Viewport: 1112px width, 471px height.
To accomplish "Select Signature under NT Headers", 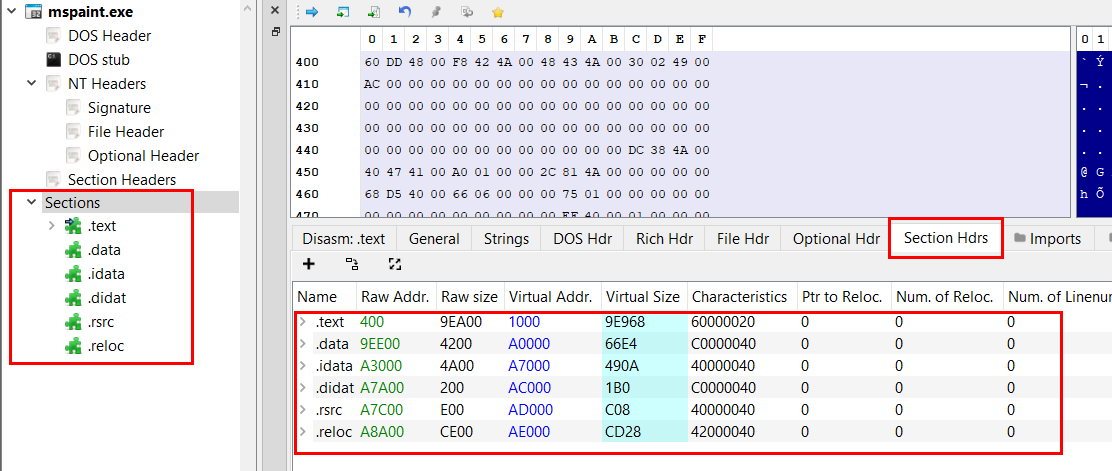I will pyautogui.click(x=119, y=108).
